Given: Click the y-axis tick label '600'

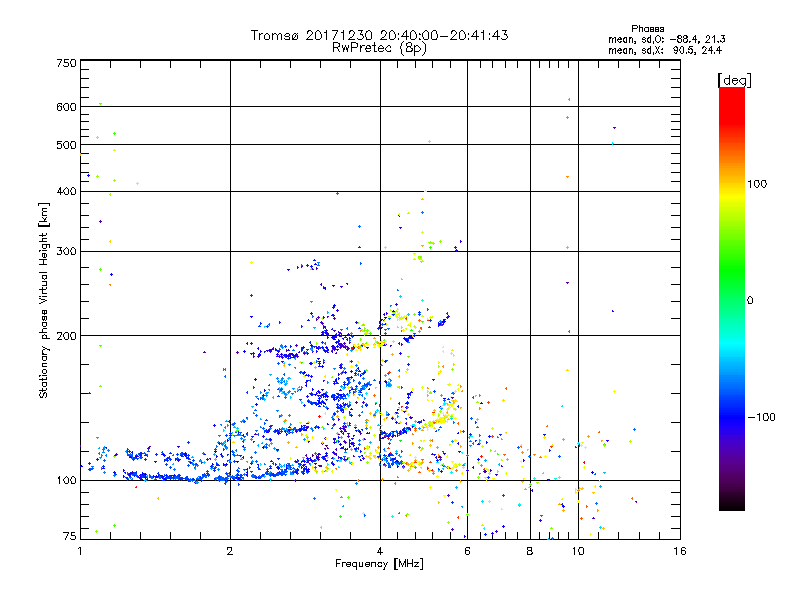Looking at the screenshot, I should click(67, 107).
